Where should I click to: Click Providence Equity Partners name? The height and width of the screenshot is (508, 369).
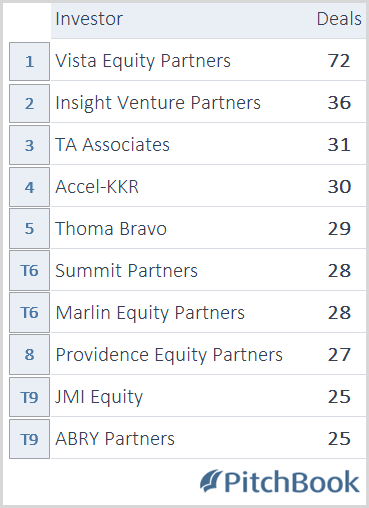pyautogui.click(x=169, y=355)
